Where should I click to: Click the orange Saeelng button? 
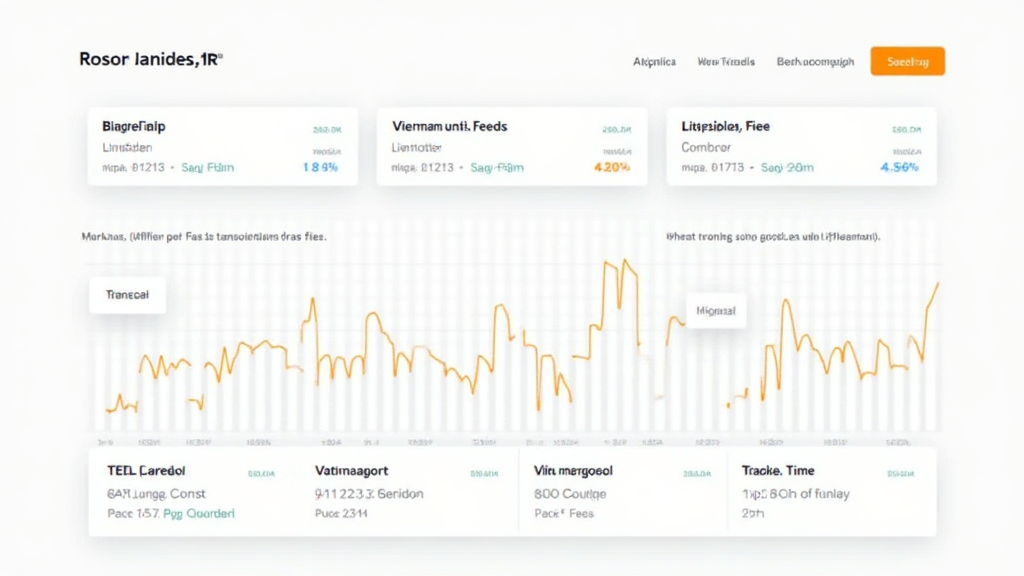pos(907,61)
